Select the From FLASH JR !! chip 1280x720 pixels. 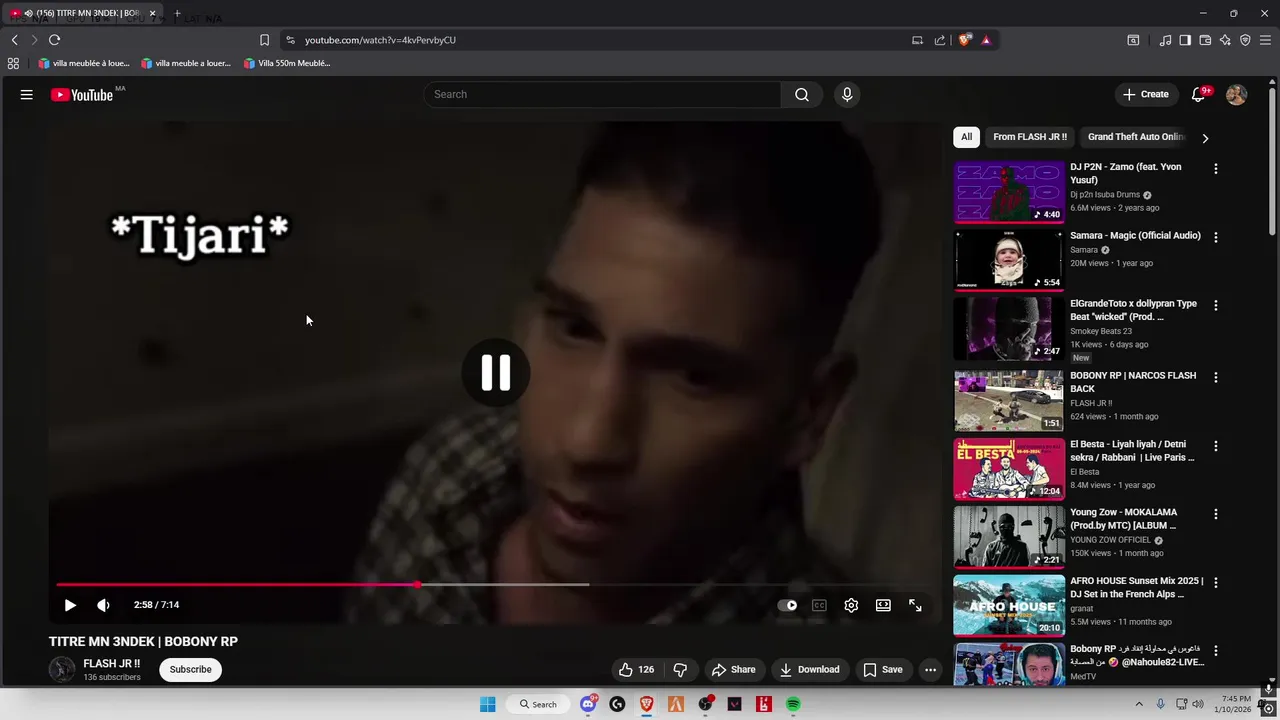[1030, 137]
